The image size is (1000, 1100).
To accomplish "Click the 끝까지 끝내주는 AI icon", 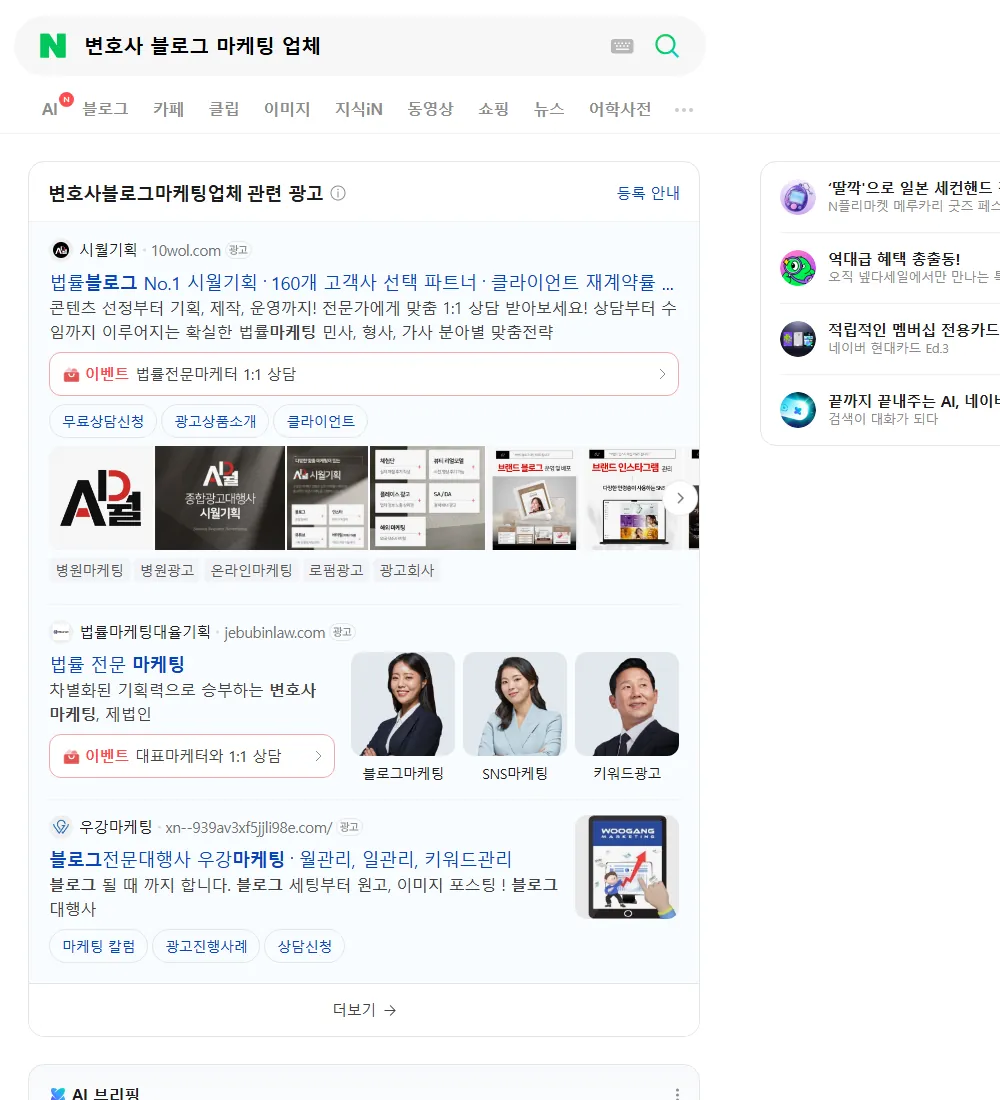I will 798,410.
